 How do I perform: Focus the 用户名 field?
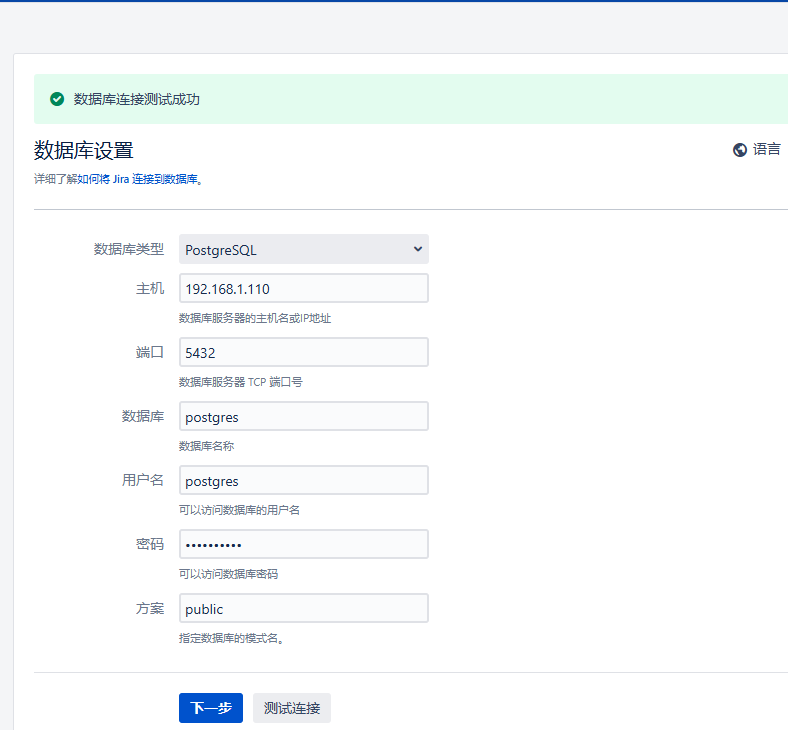(x=304, y=480)
